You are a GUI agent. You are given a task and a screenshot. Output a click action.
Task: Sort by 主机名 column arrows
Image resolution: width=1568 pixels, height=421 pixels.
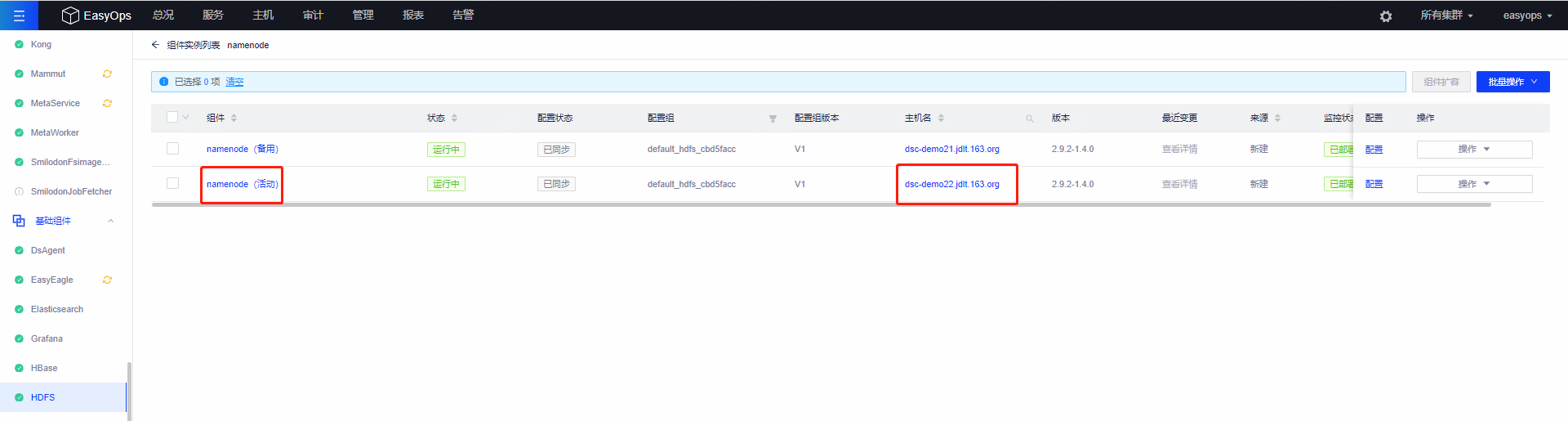point(941,118)
